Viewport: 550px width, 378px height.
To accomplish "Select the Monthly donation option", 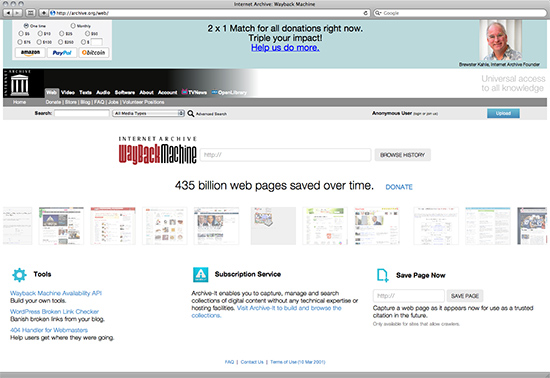I will [x=73, y=26].
